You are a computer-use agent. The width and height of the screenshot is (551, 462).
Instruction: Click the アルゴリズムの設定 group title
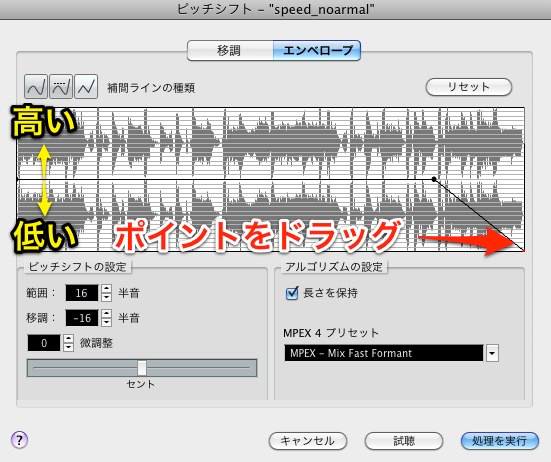click(334, 267)
